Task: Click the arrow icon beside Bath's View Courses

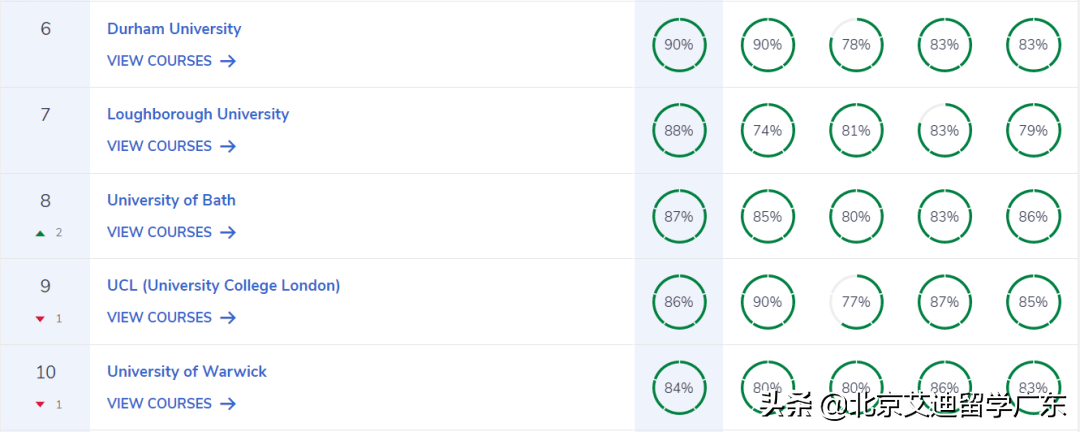Action: [228, 232]
